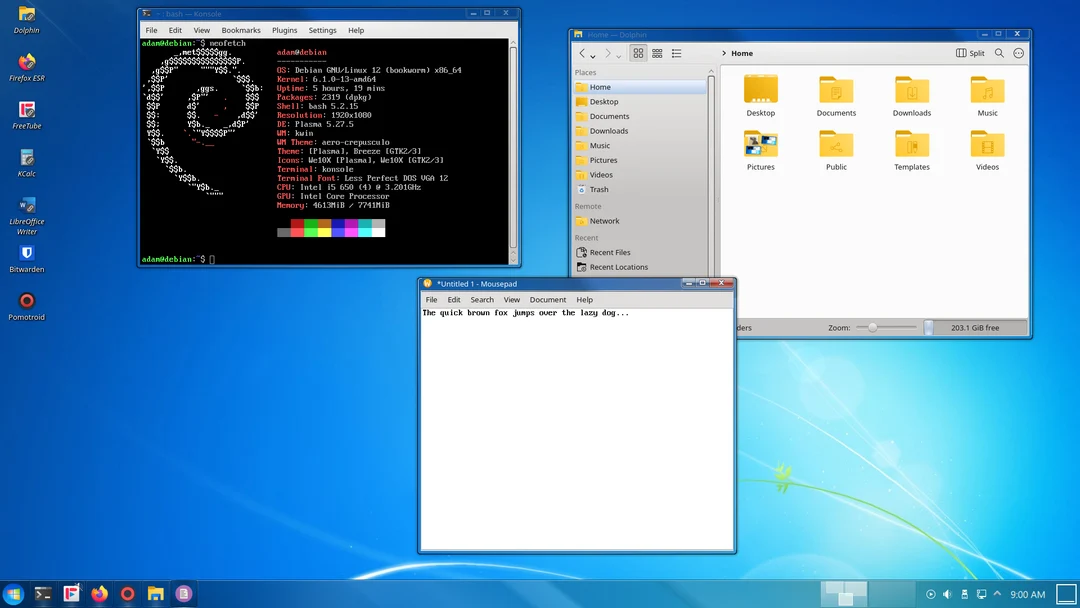Toggle the network tray indicator
The height and width of the screenshot is (608, 1080).
[x=981, y=593]
